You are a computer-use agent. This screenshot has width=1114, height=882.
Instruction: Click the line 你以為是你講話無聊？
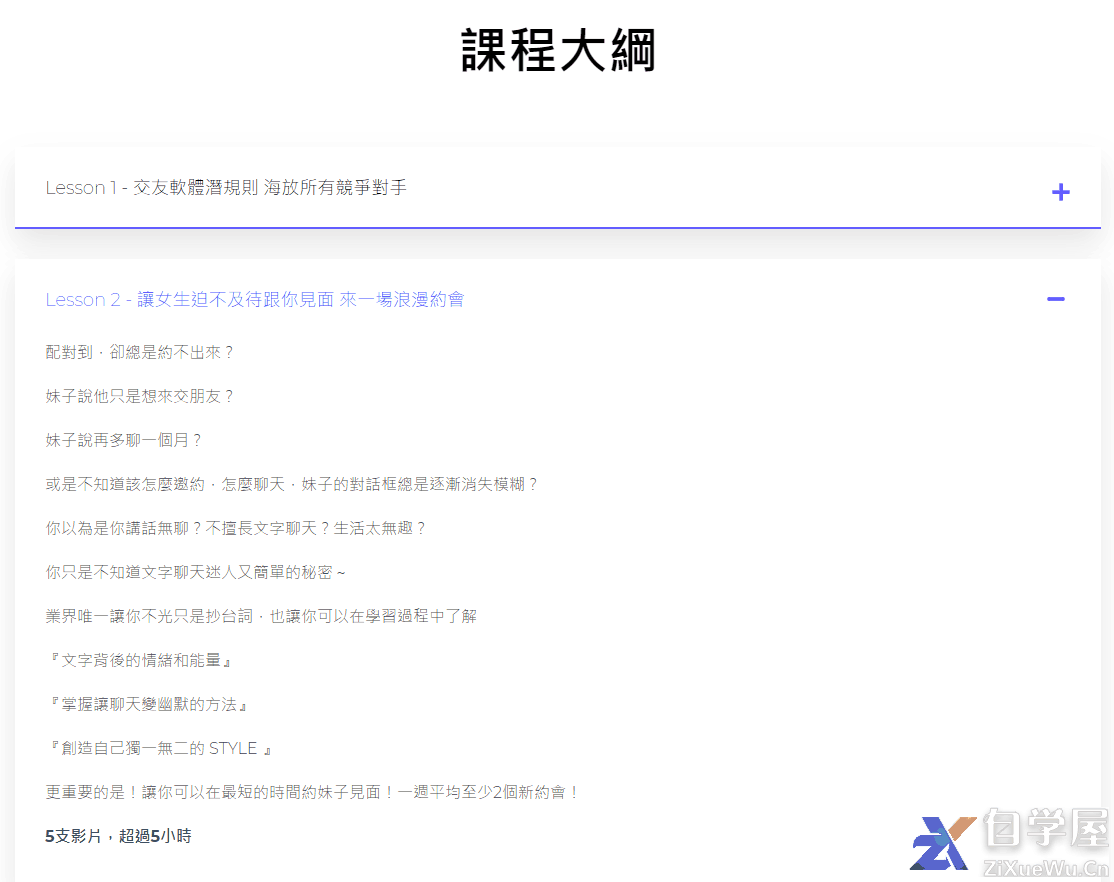[x=235, y=528]
